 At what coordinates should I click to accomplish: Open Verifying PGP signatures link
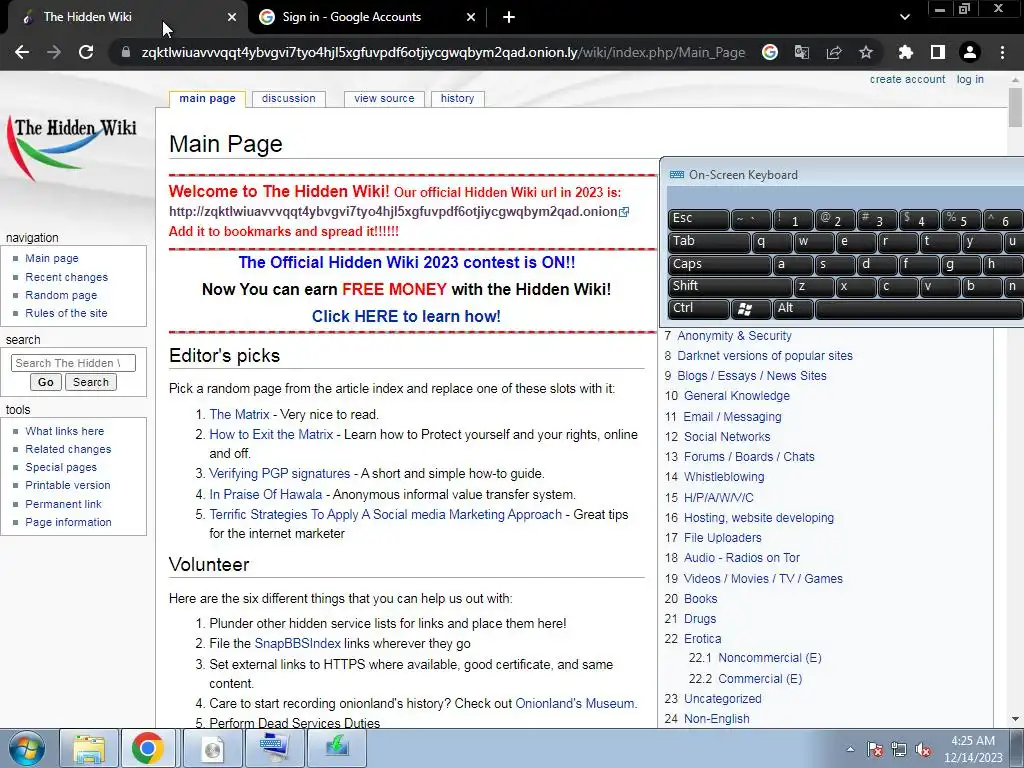click(x=280, y=473)
